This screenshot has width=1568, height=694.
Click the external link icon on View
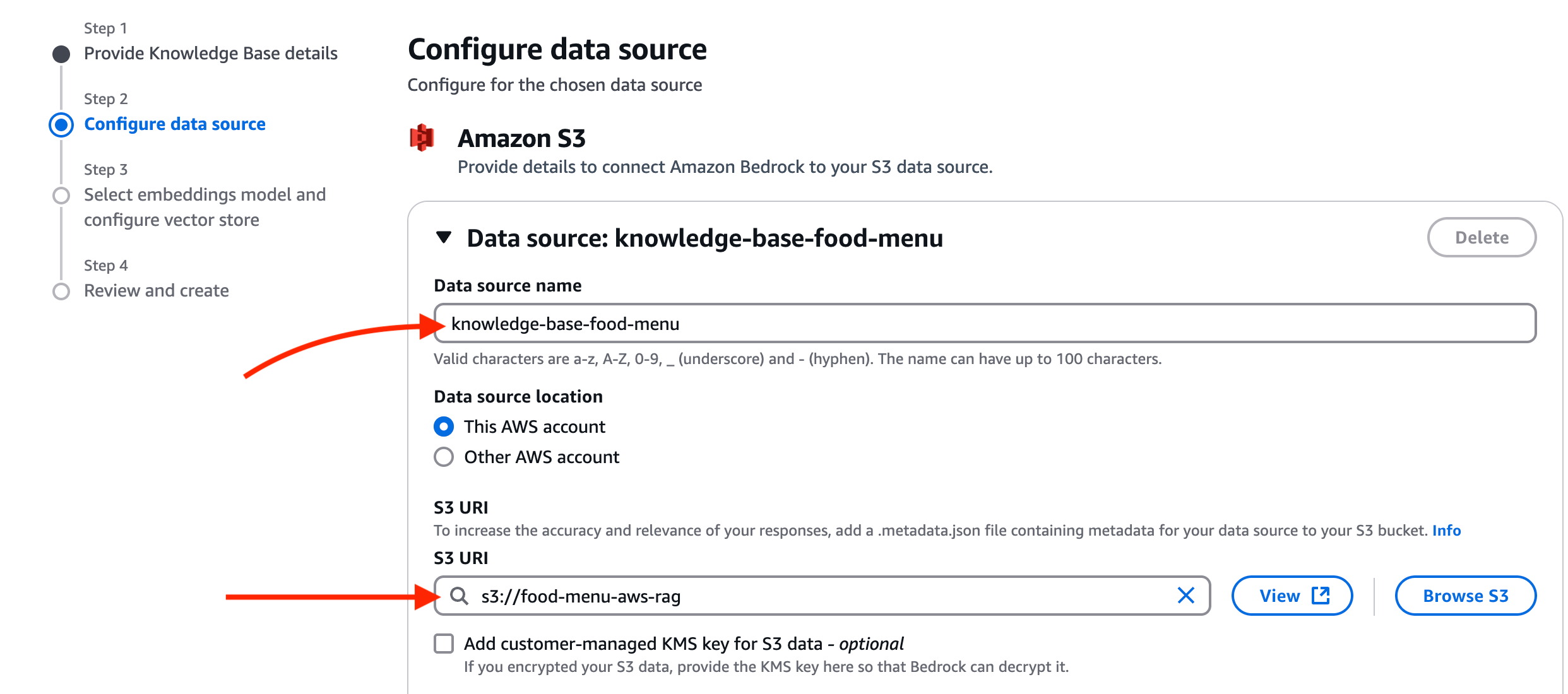pos(1321,595)
